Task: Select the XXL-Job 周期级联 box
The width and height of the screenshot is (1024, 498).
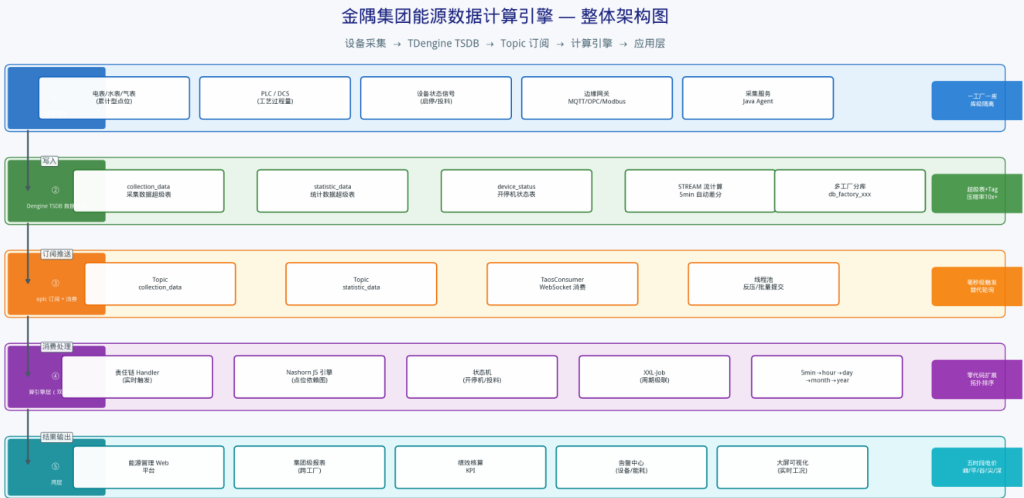Action: point(654,377)
